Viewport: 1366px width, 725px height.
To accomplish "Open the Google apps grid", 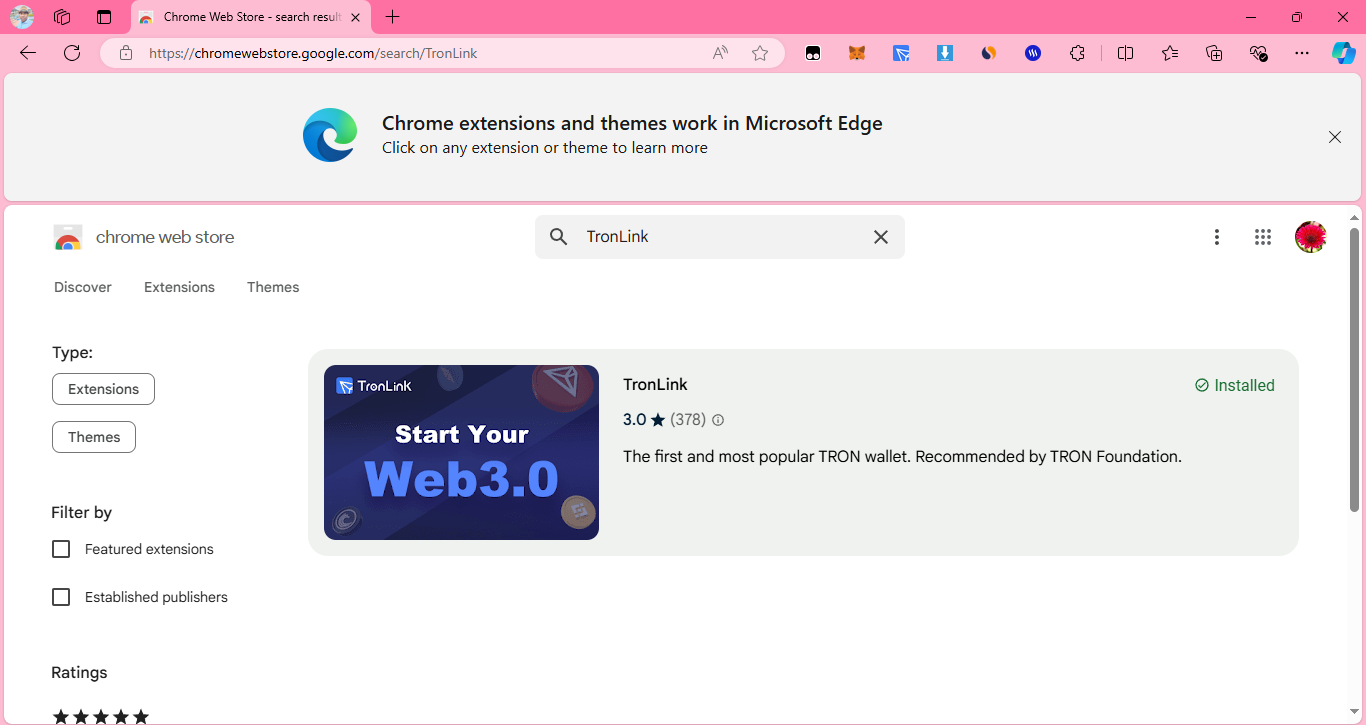I will point(1263,237).
